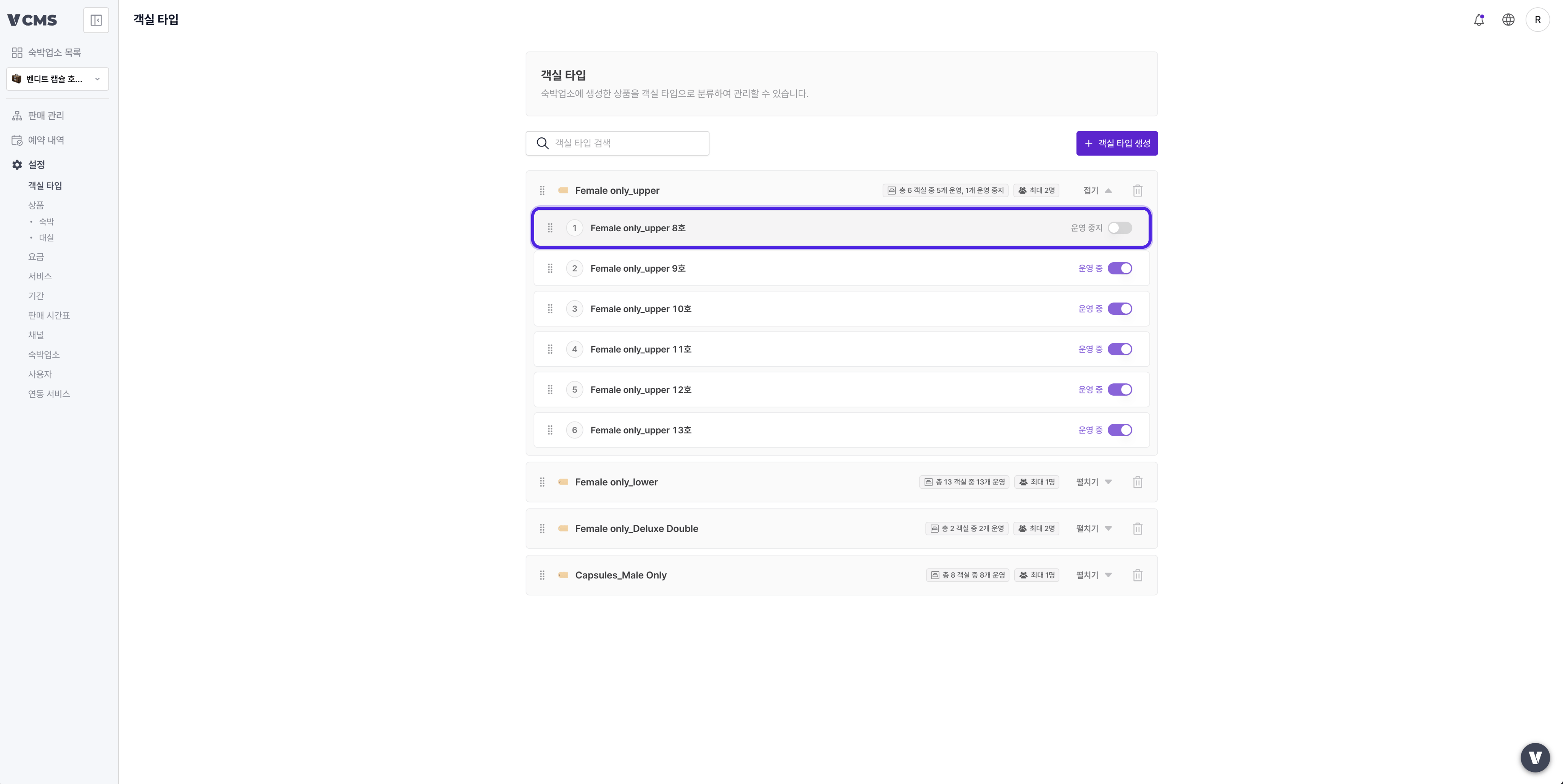Screen dimensions: 1563x784
Task: Click drag handle of Female only_upper 10호
Action: tap(550, 309)
